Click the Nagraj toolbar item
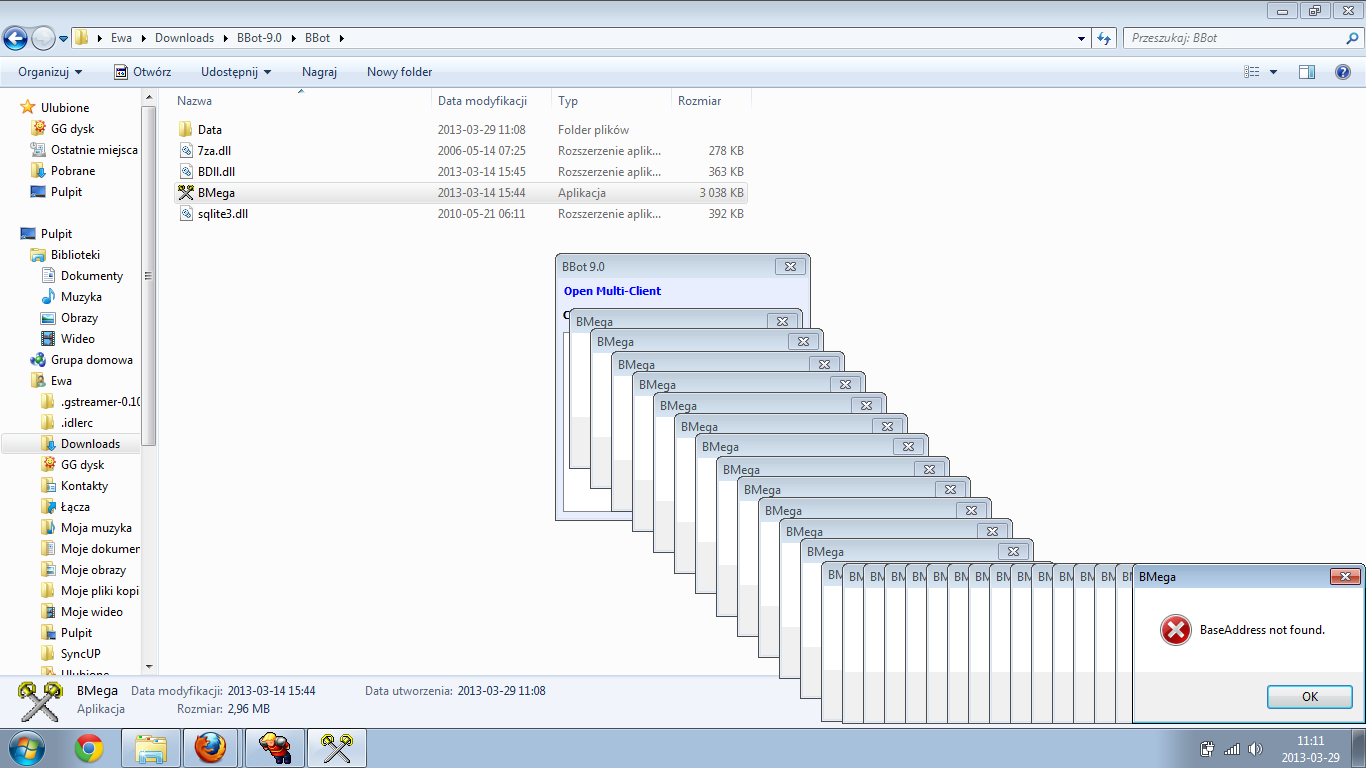Viewport: 1366px width, 768px height. 319,72
